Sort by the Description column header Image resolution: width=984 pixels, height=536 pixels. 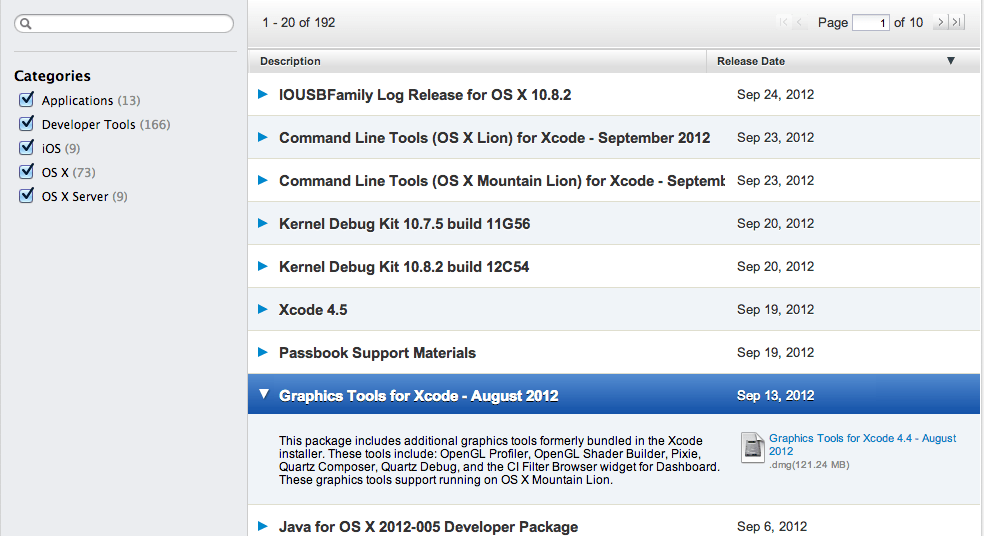tap(290, 61)
